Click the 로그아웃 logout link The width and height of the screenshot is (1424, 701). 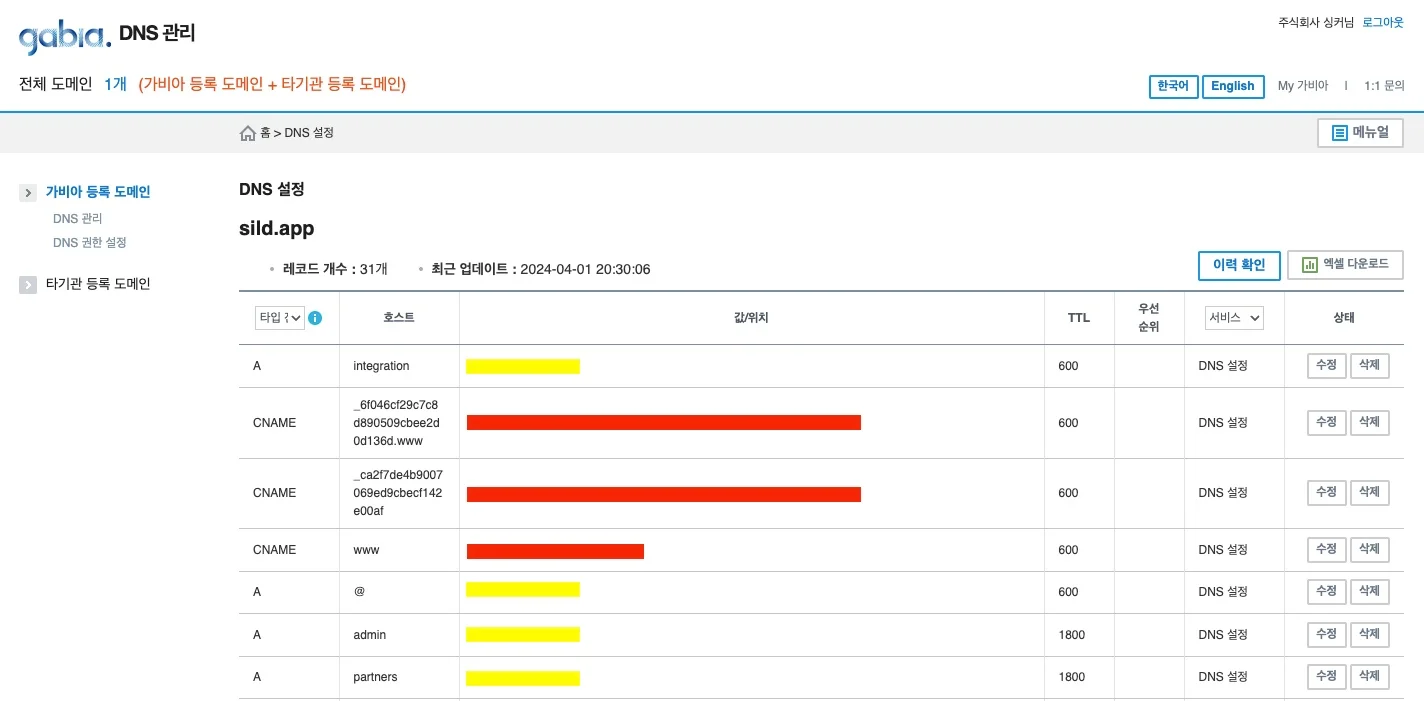pos(1383,22)
